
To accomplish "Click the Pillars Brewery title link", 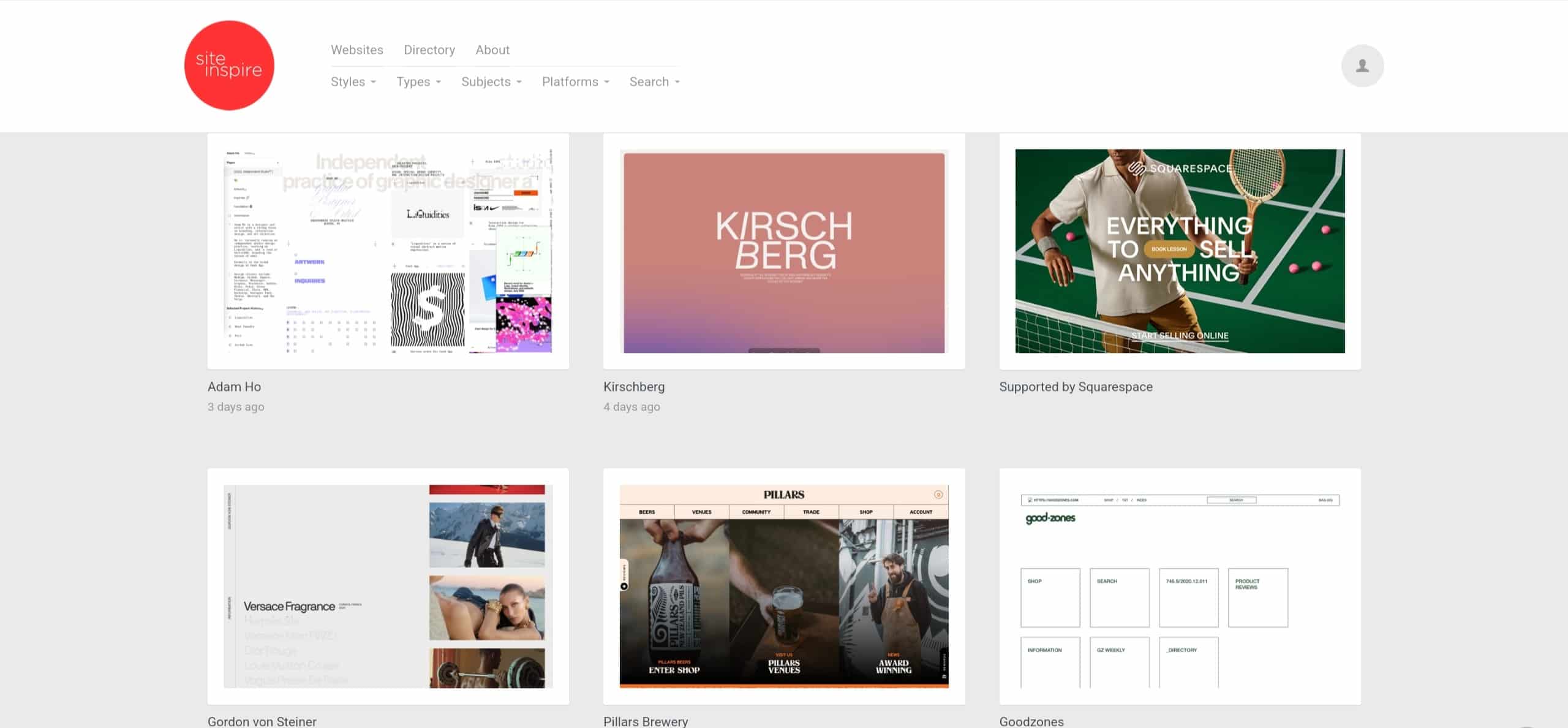I will pyautogui.click(x=646, y=721).
